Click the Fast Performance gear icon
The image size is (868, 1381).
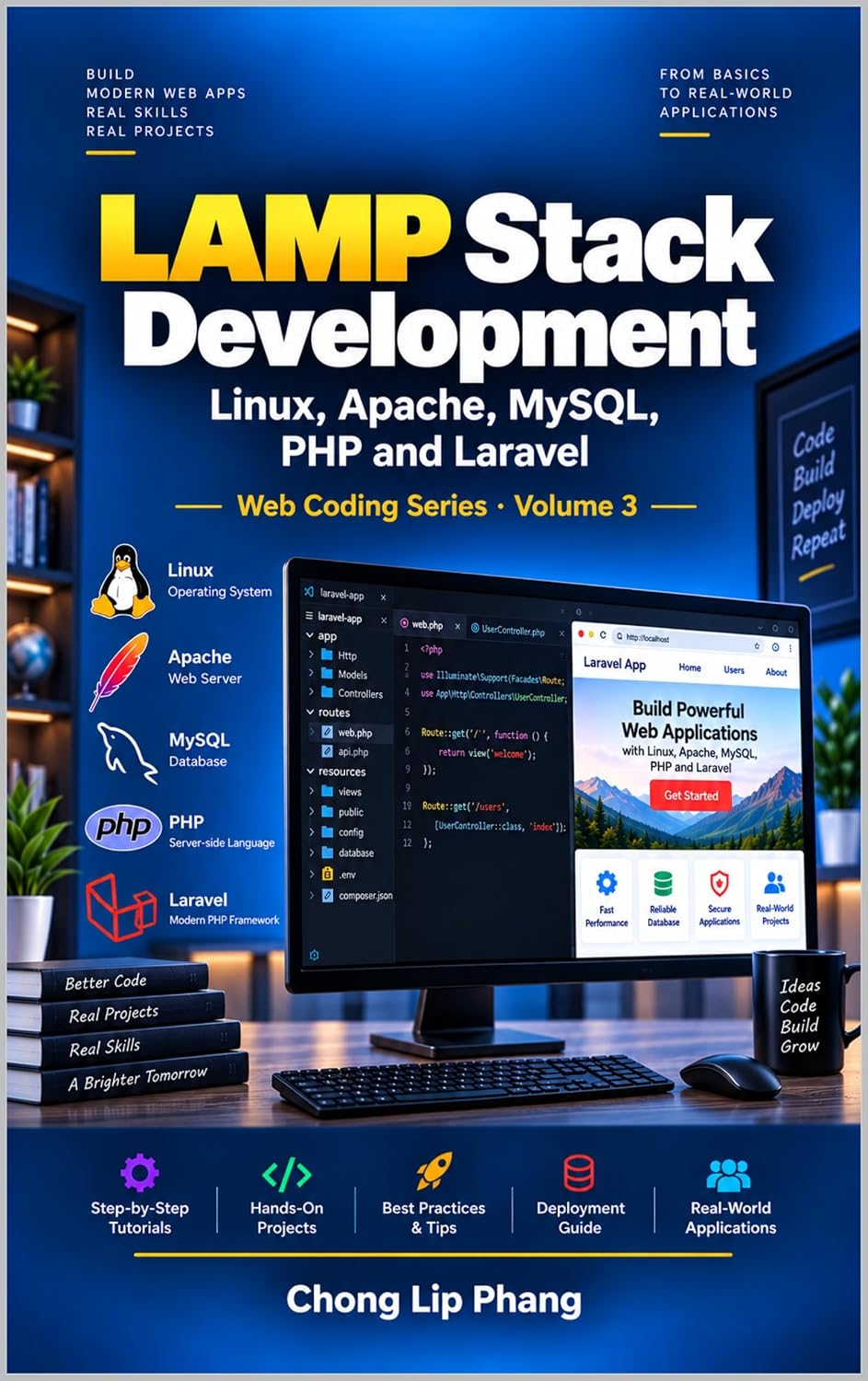pyautogui.click(x=607, y=883)
